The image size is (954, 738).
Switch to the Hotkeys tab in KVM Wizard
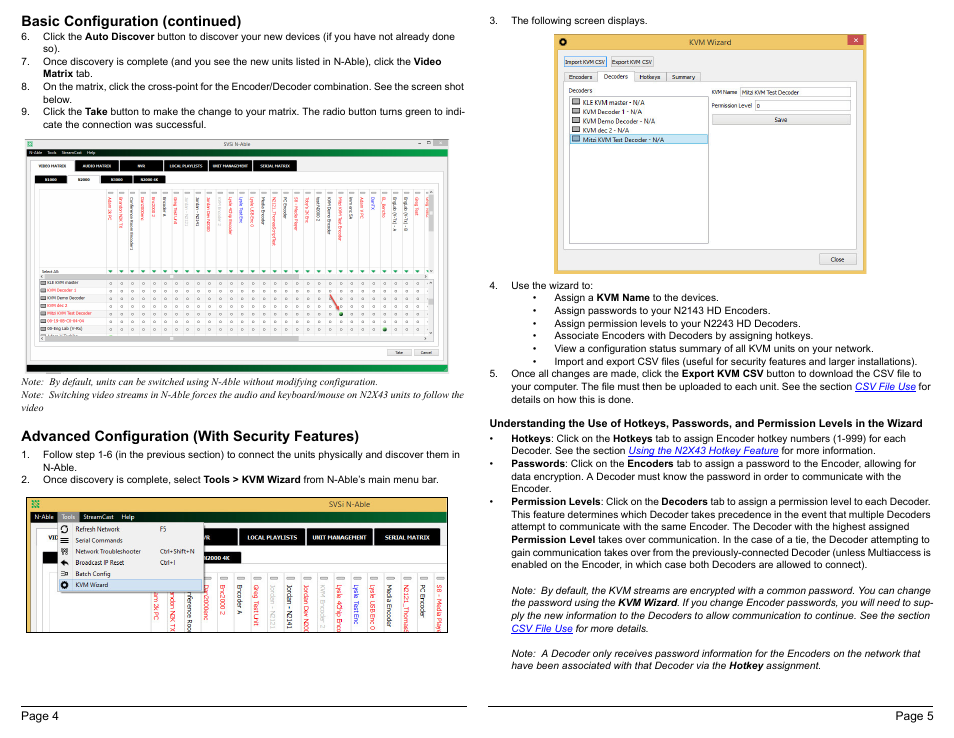650,77
